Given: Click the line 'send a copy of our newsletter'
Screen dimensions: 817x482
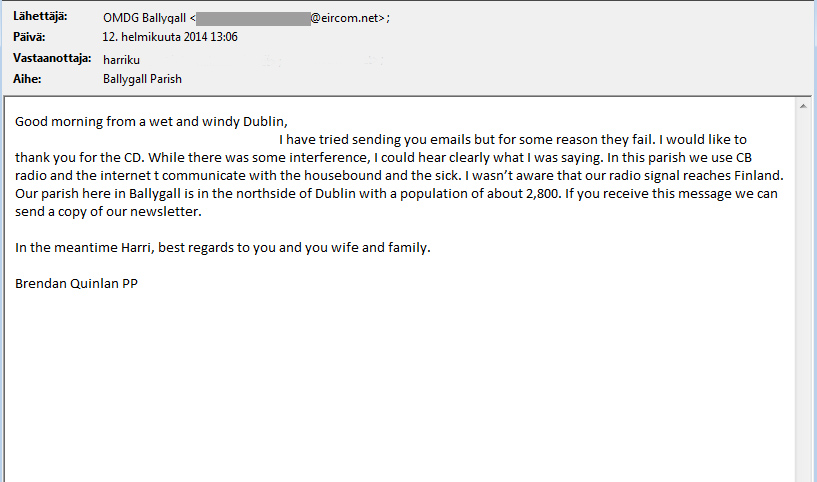Looking at the screenshot, I should click(108, 212).
